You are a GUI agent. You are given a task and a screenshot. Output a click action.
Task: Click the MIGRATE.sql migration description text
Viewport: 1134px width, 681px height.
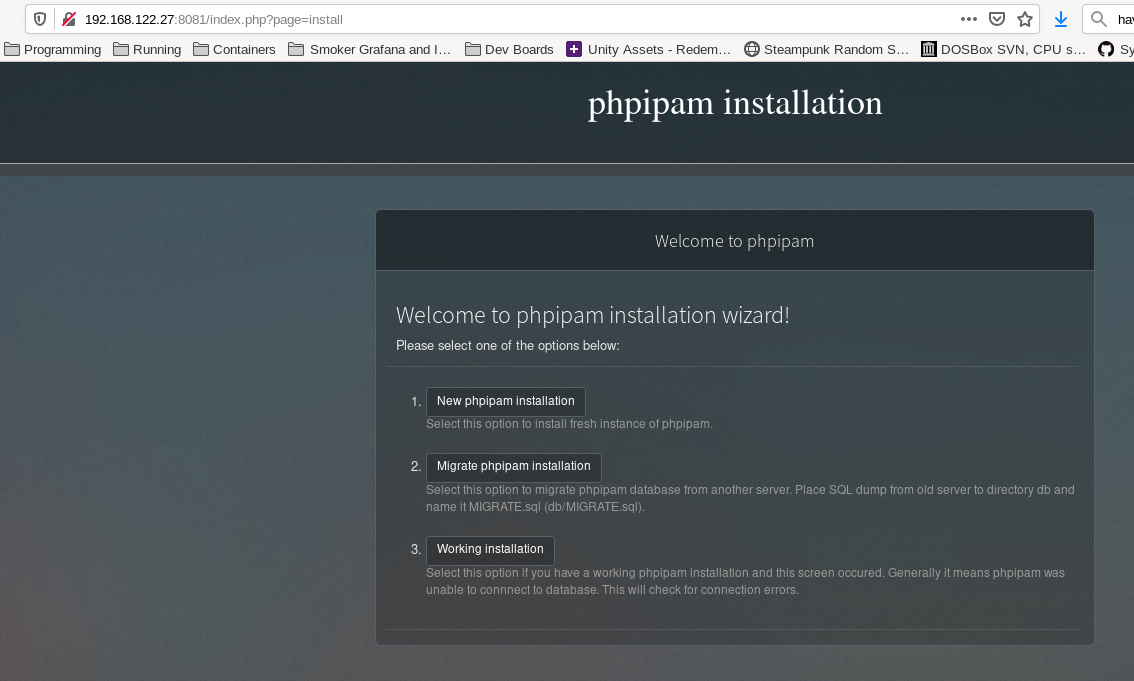click(x=750, y=498)
